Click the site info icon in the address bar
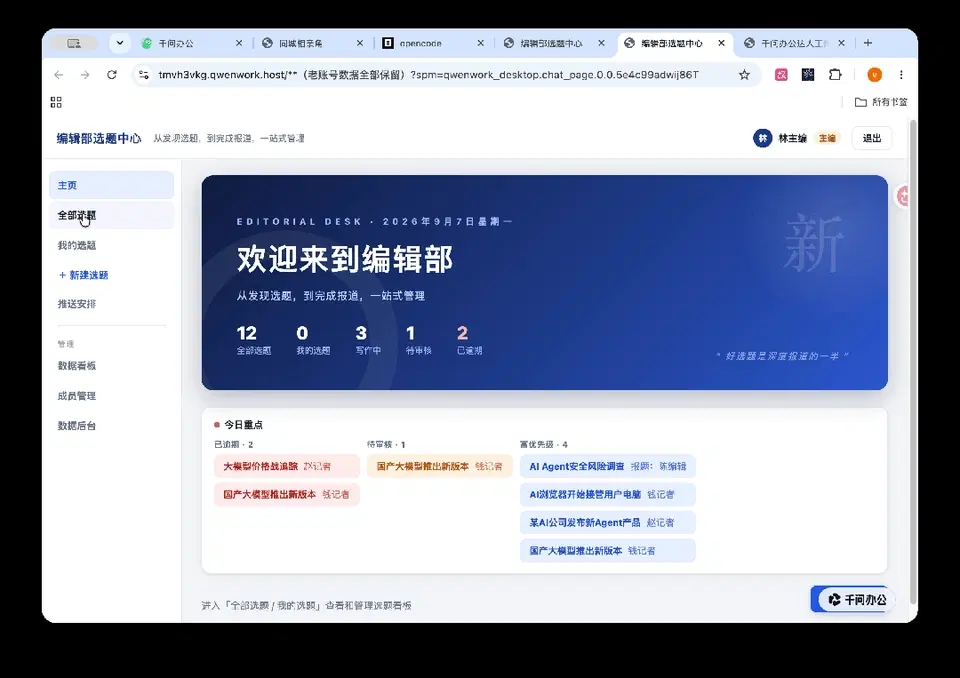This screenshot has width=960, height=678. [x=143, y=75]
